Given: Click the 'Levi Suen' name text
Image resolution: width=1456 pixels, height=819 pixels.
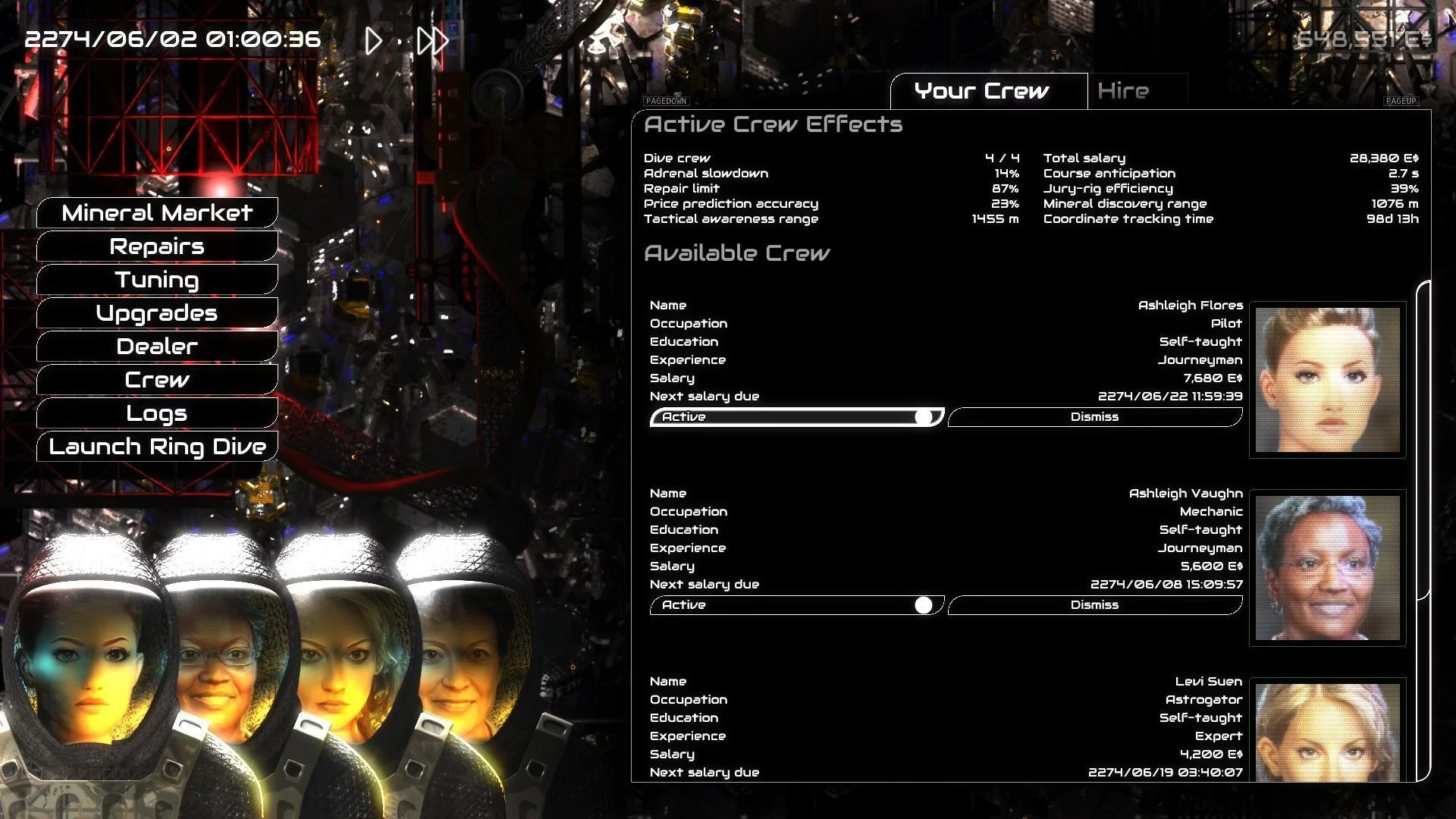Looking at the screenshot, I should [1209, 682].
